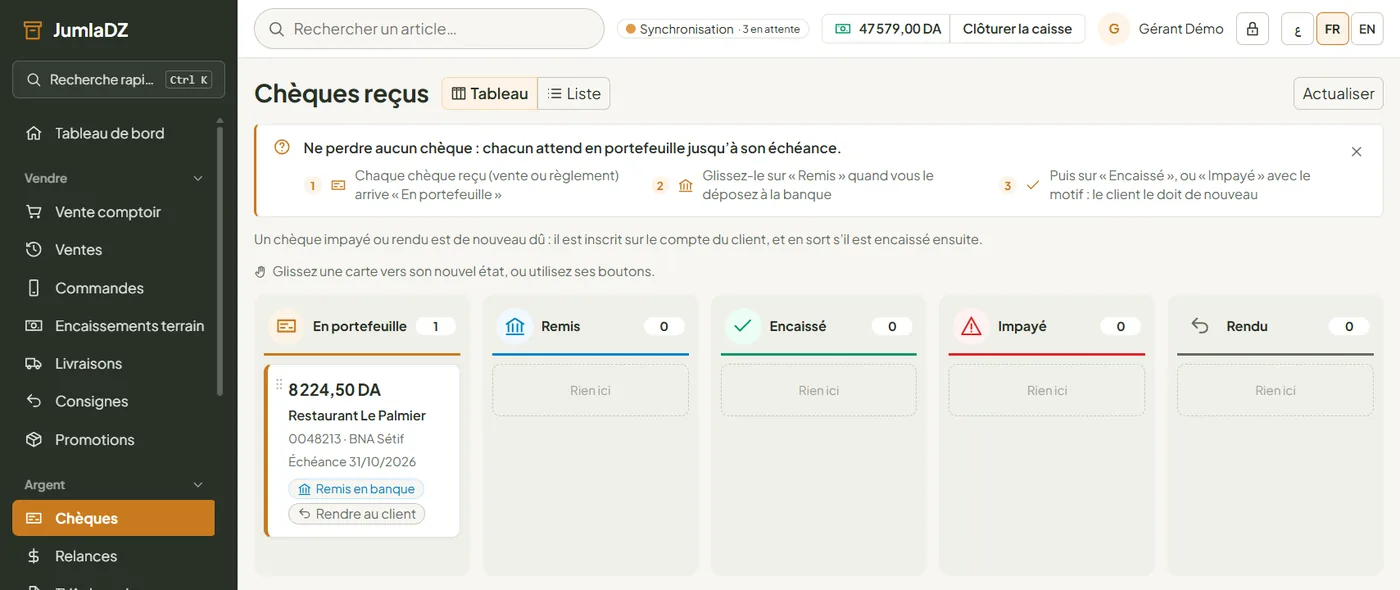Switch to Tableau view
This screenshot has width=1400, height=590.
point(490,93)
